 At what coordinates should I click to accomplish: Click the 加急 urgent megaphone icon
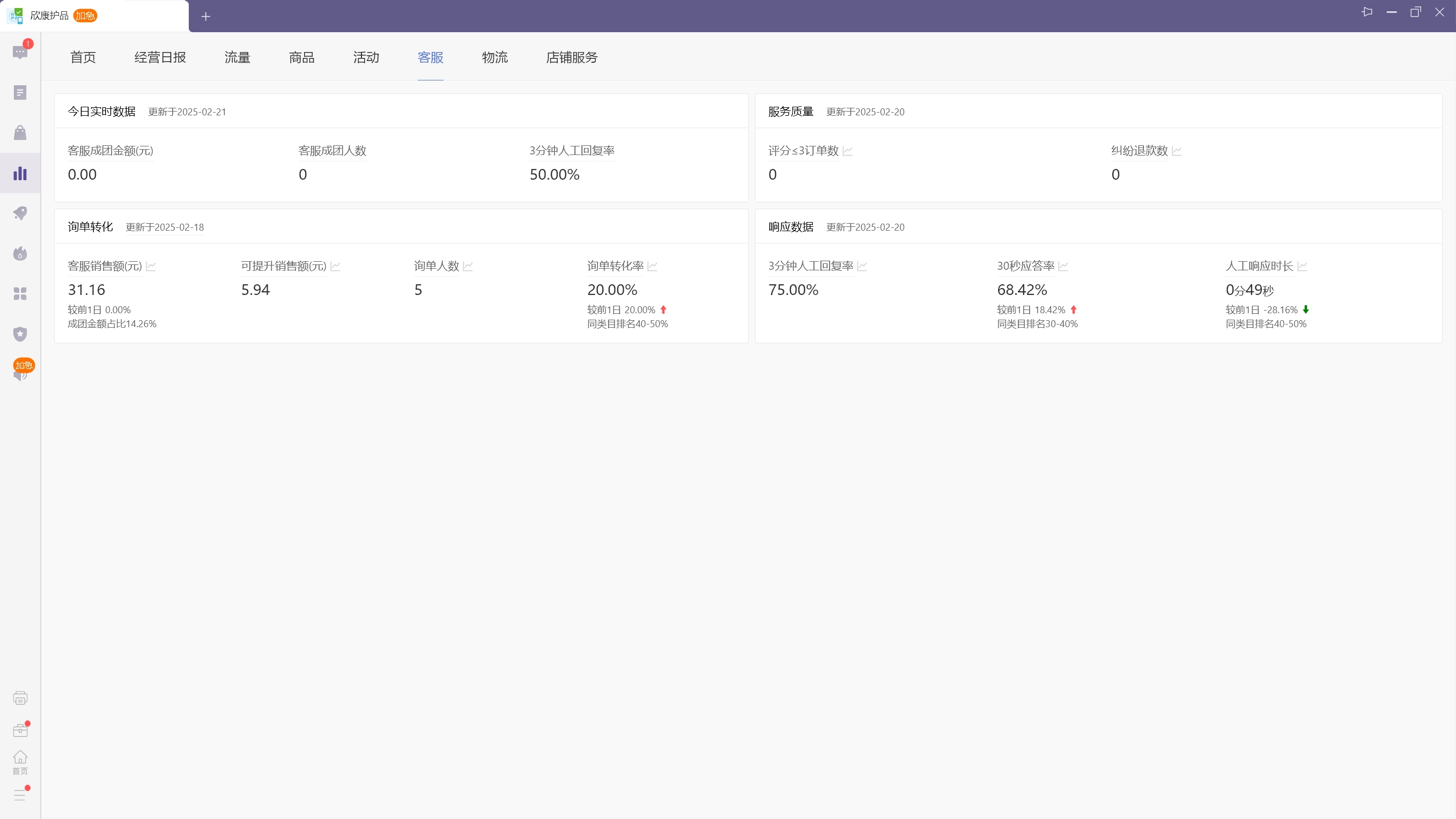pos(22,370)
